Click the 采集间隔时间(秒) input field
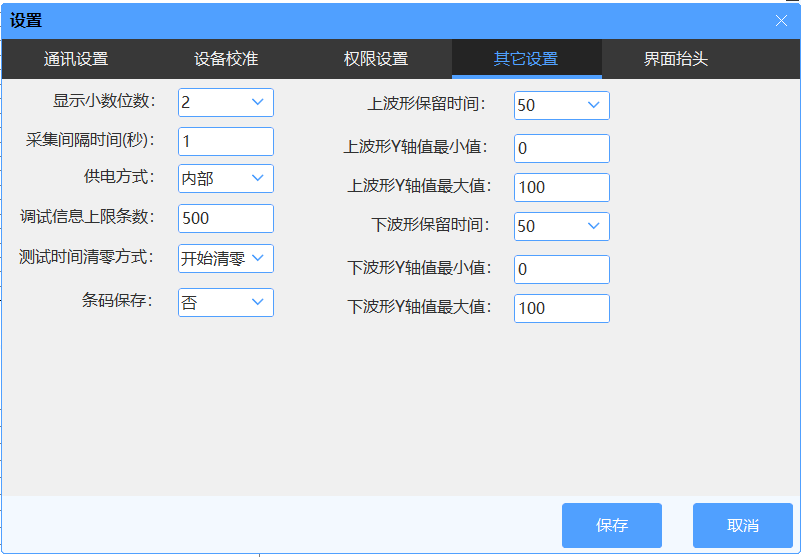The image size is (801, 557). click(x=226, y=141)
